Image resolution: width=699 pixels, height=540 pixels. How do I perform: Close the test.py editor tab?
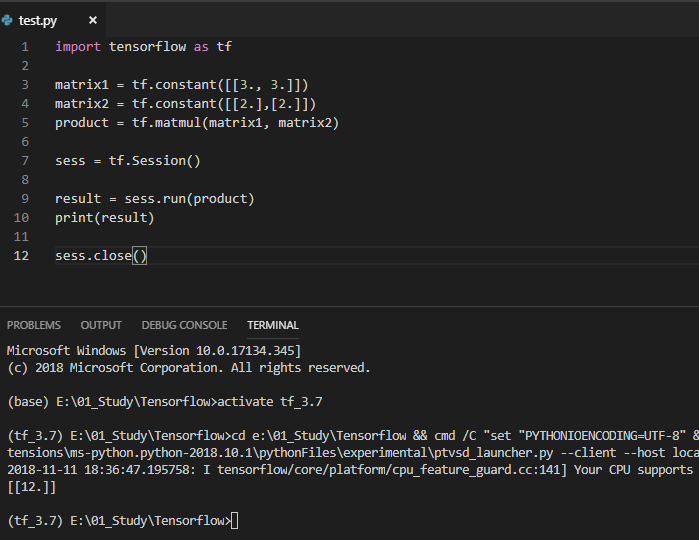pyautogui.click(x=93, y=20)
